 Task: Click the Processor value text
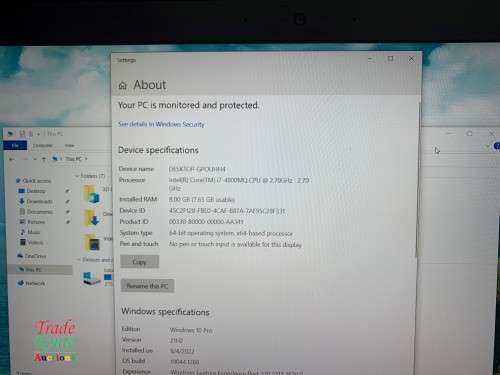tap(239, 184)
